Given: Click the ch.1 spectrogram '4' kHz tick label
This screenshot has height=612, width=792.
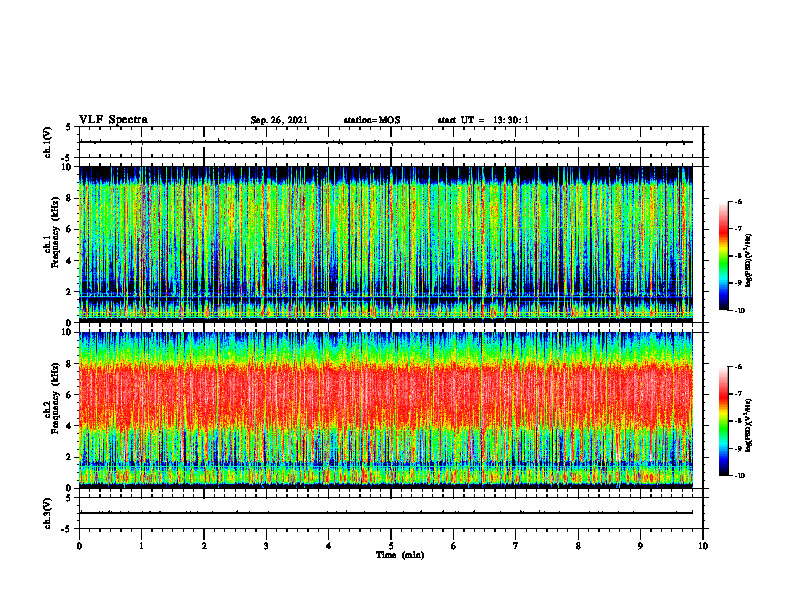Looking at the screenshot, I should pos(70,261).
